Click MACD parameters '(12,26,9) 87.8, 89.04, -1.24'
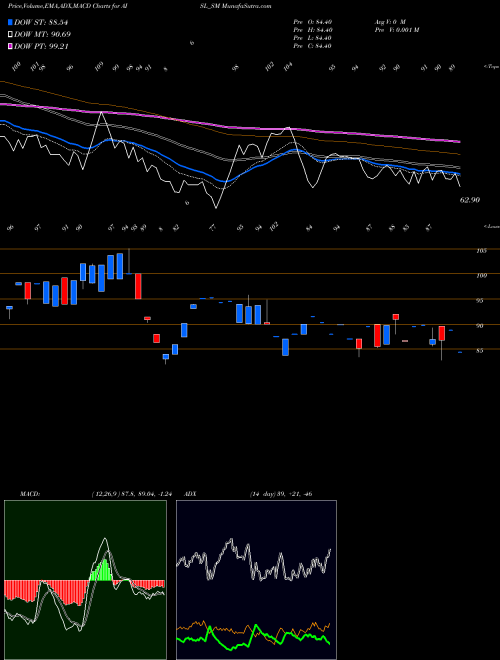Viewport: 500px width, 660px height. pyautogui.click(x=131, y=494)
